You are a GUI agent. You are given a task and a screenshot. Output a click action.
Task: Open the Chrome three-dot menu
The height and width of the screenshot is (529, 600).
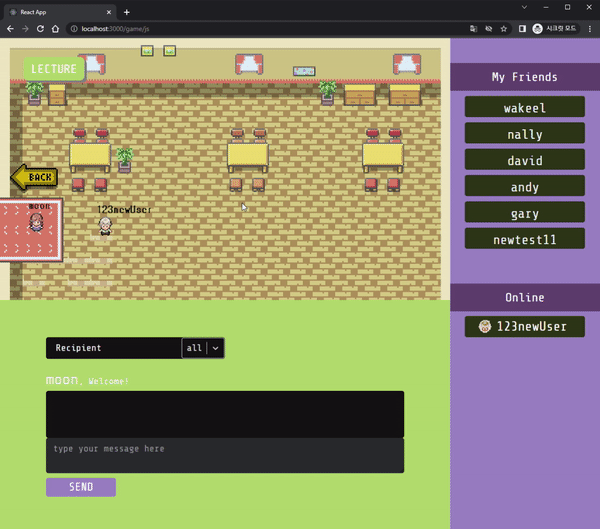[x=590, y=29]
